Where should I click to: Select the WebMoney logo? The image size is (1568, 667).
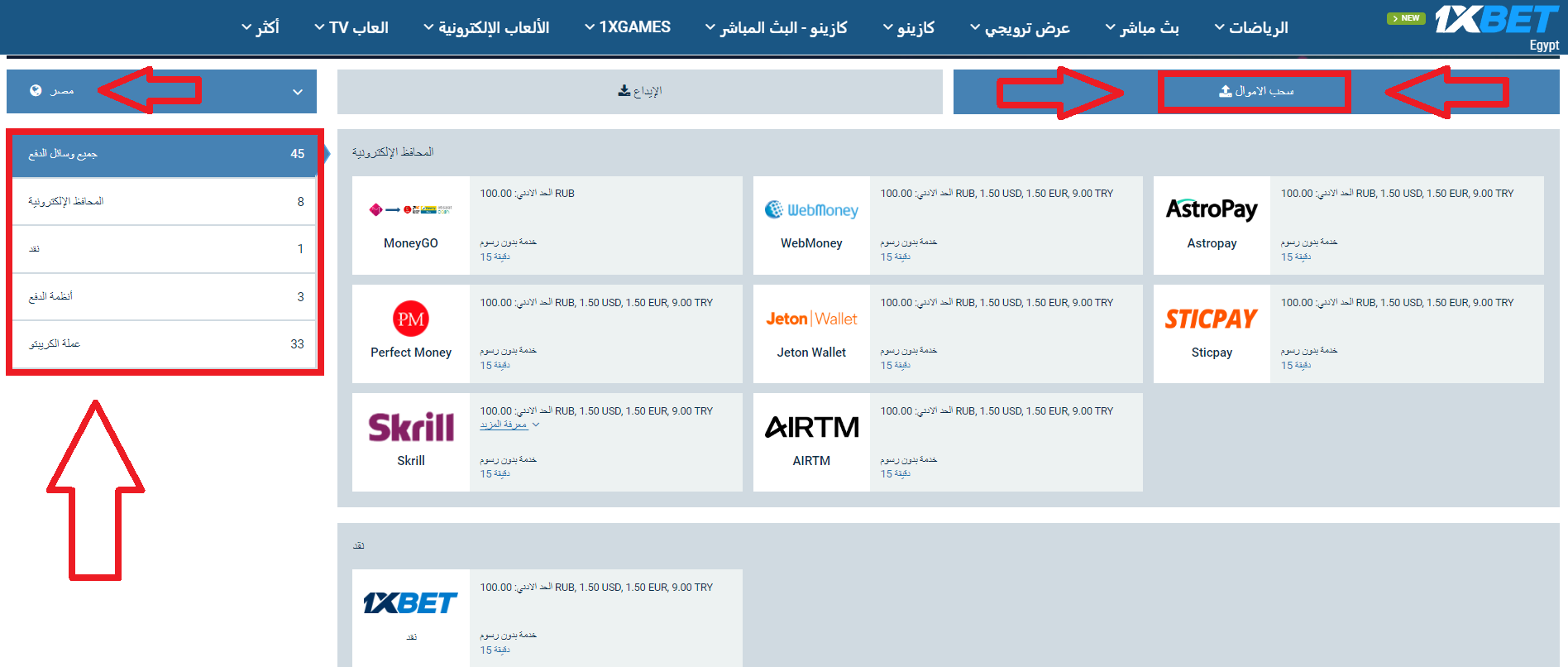tap(811, 210)
